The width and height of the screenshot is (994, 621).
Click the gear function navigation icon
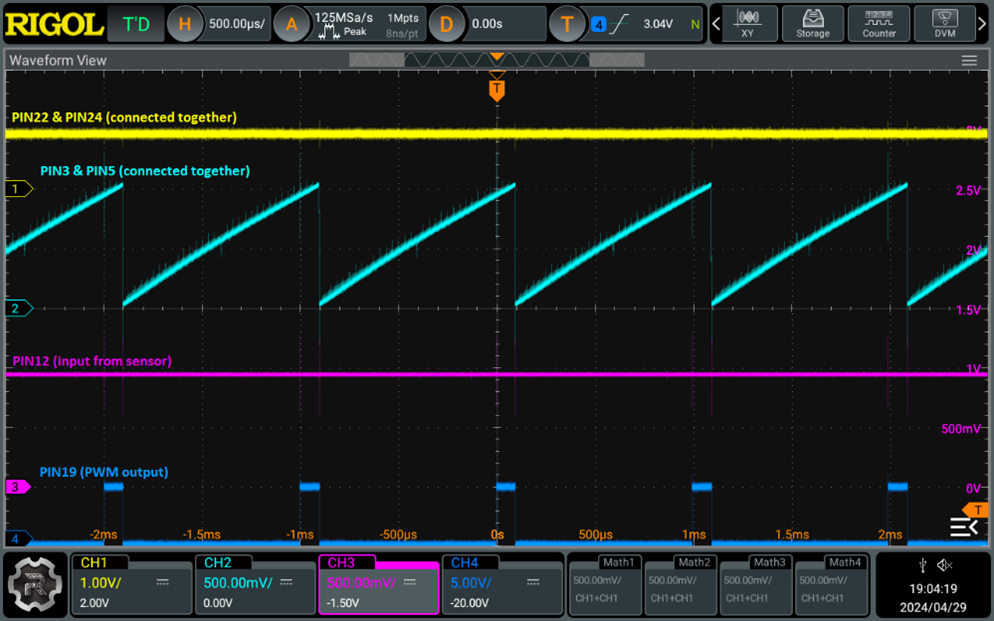(x=36, y=585)
